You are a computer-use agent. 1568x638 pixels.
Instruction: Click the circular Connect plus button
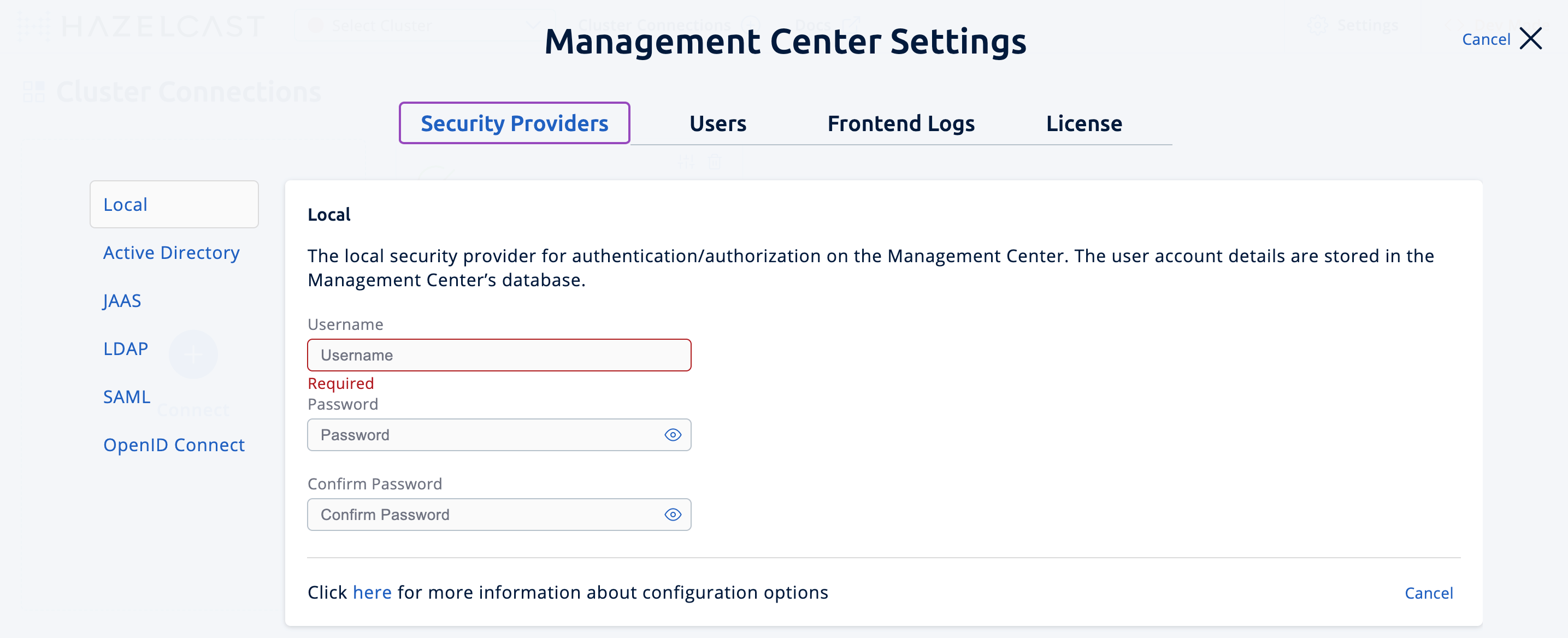[193, 355]
